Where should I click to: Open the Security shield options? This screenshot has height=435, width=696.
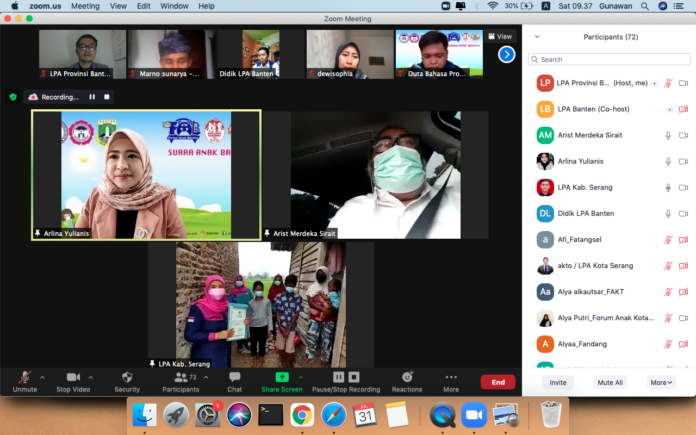tap(127, 380)
